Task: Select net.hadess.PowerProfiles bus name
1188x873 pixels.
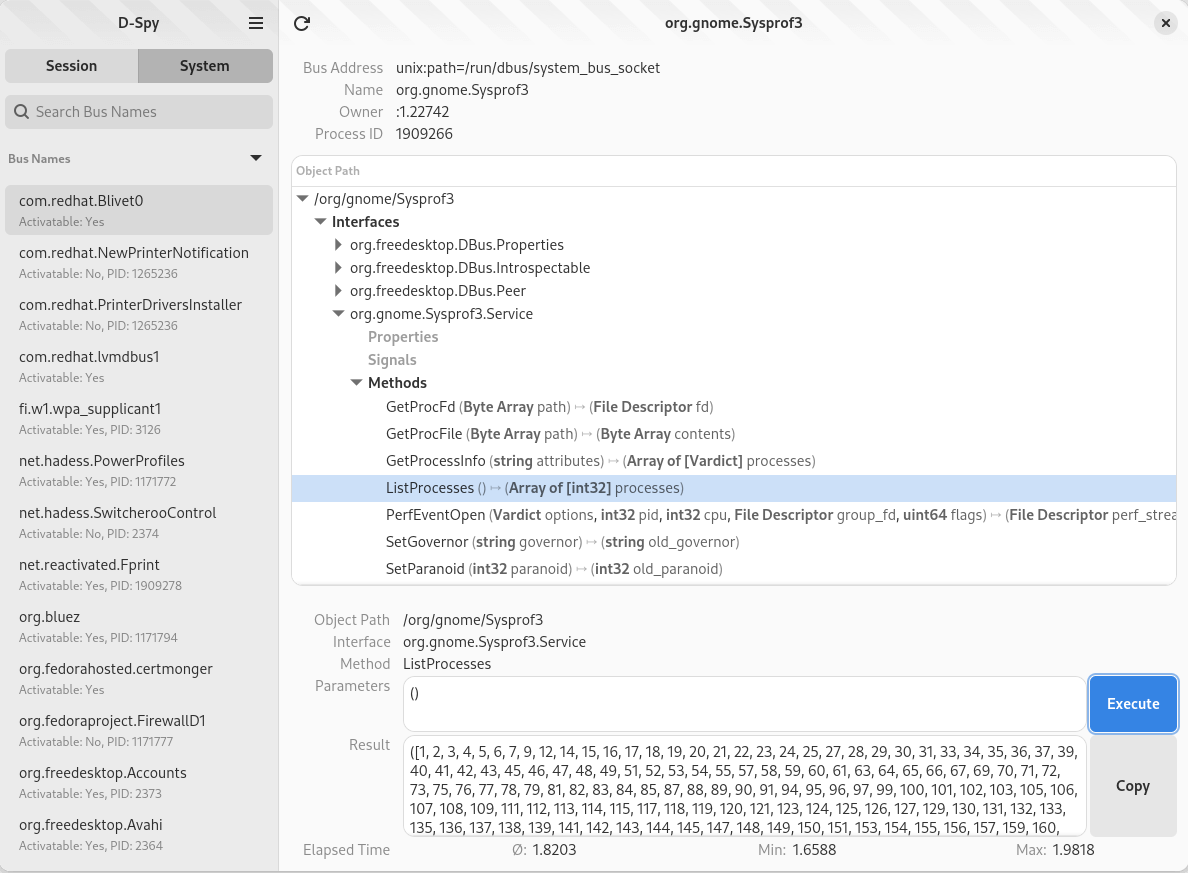Action: pyautogui.click(x=139, y=471)
